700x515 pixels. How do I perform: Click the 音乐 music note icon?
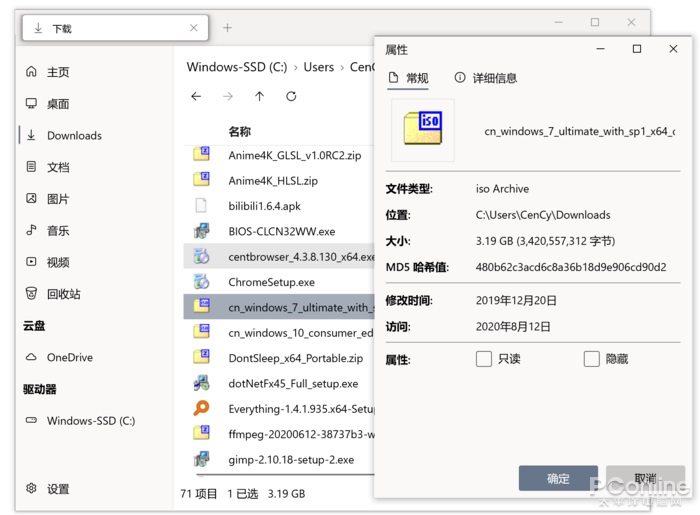[x=31, y=230]
